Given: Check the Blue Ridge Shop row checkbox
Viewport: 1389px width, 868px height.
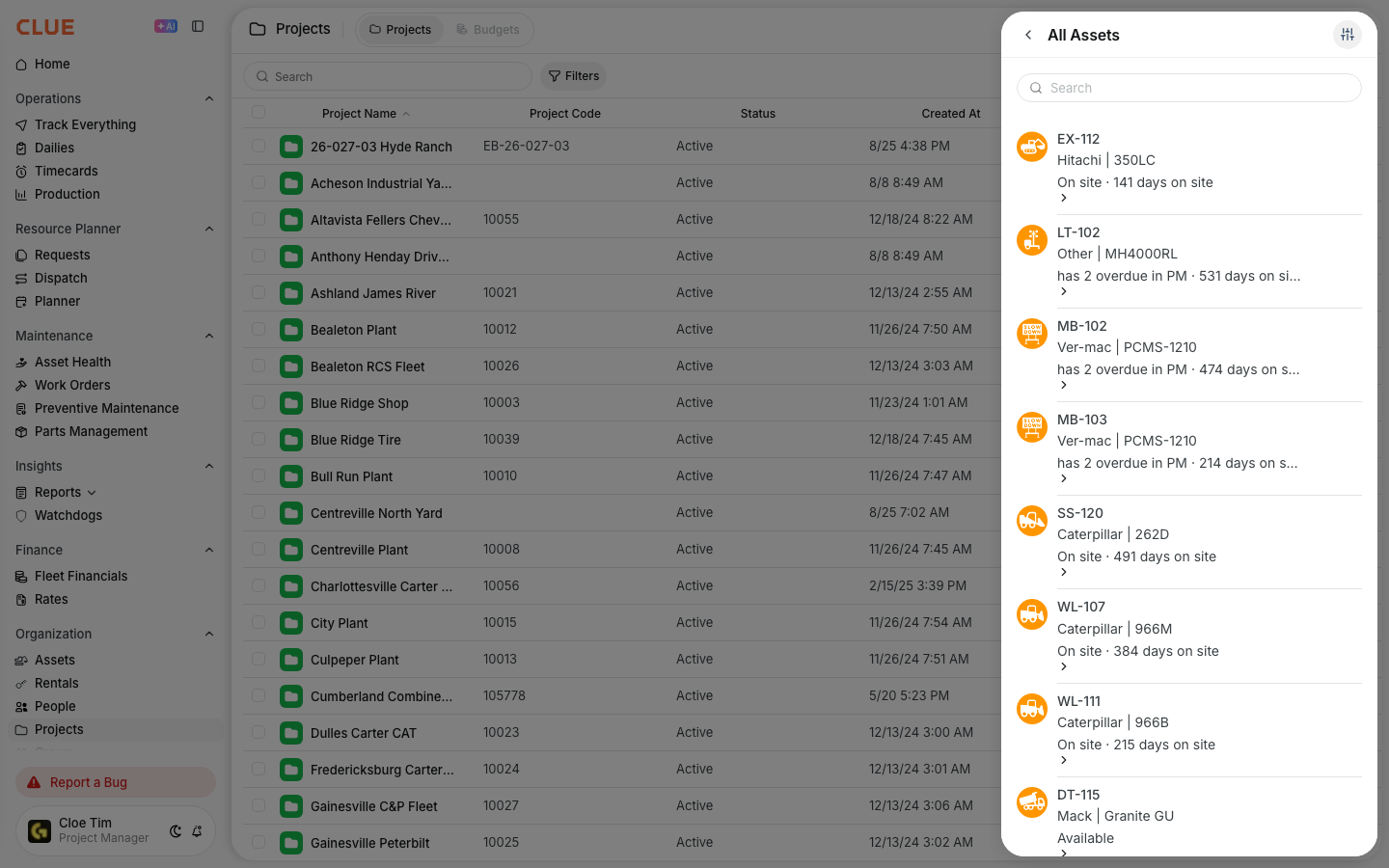Looking at the screenshot, I should pos(259,402).
